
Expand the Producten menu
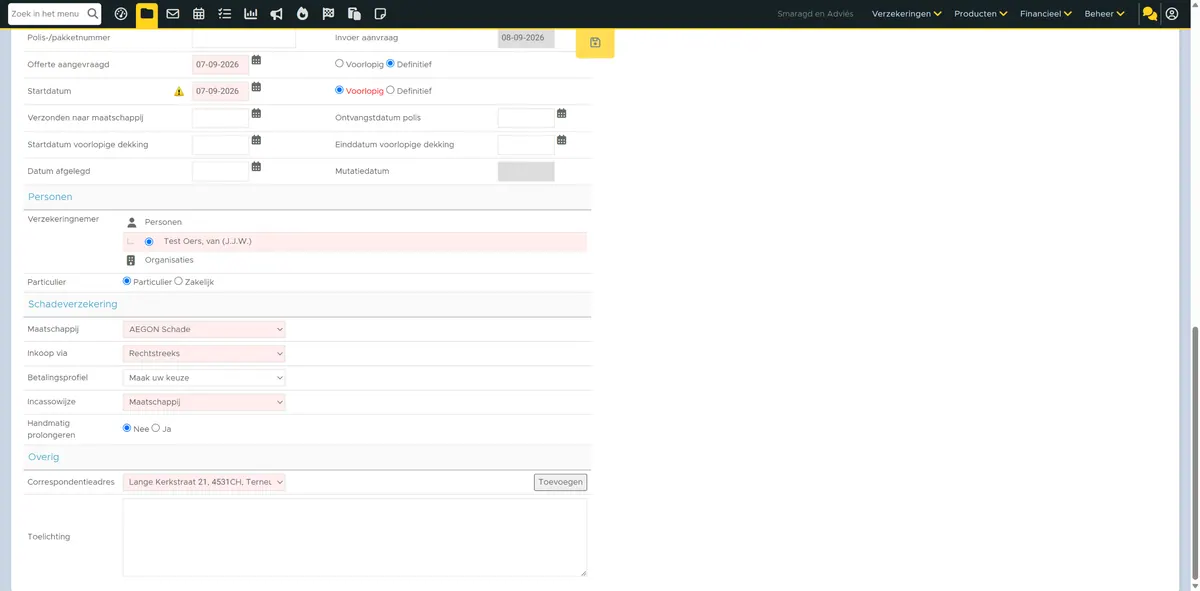click(980, 14)
